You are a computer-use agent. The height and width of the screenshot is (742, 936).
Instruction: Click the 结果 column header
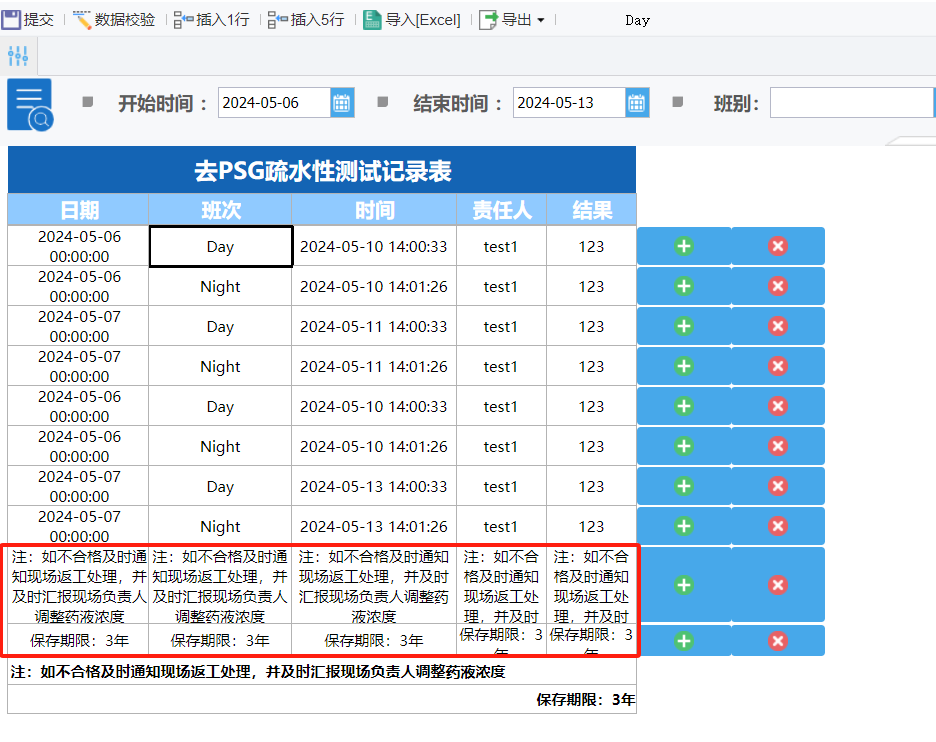pyautogui.click(x=592, y=210)
